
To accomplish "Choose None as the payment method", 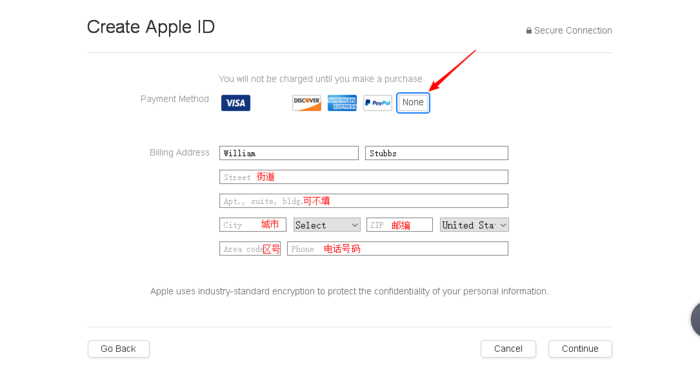I will pos(413,103).
